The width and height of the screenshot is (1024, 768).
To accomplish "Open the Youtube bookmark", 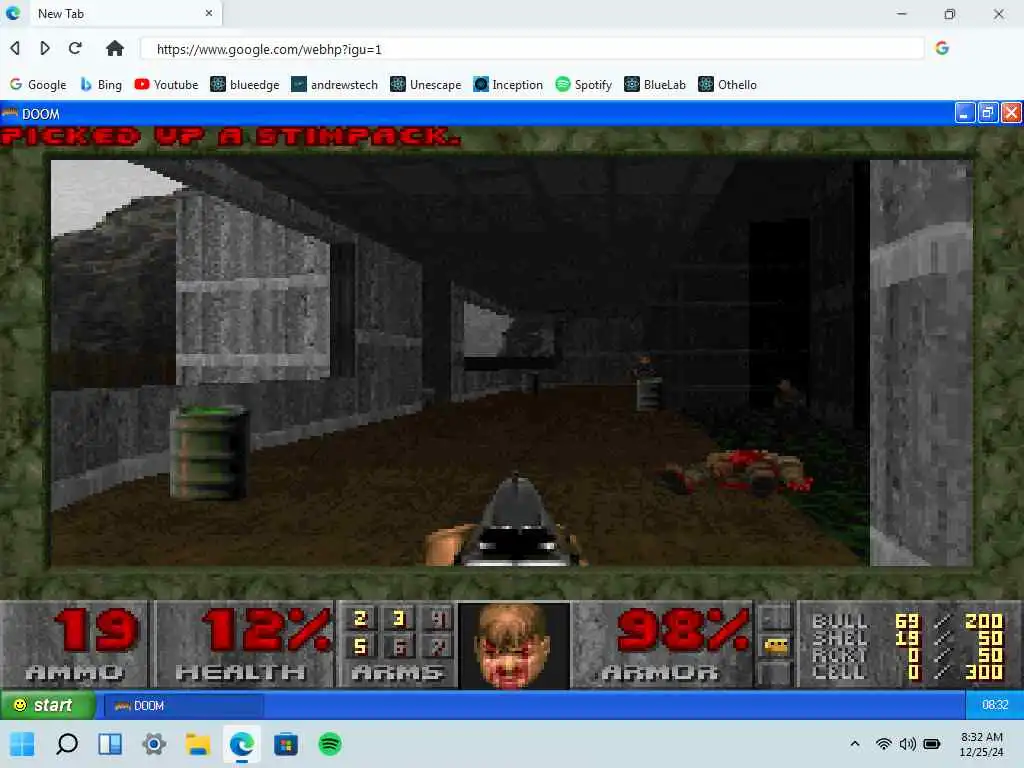I will 166,85.
